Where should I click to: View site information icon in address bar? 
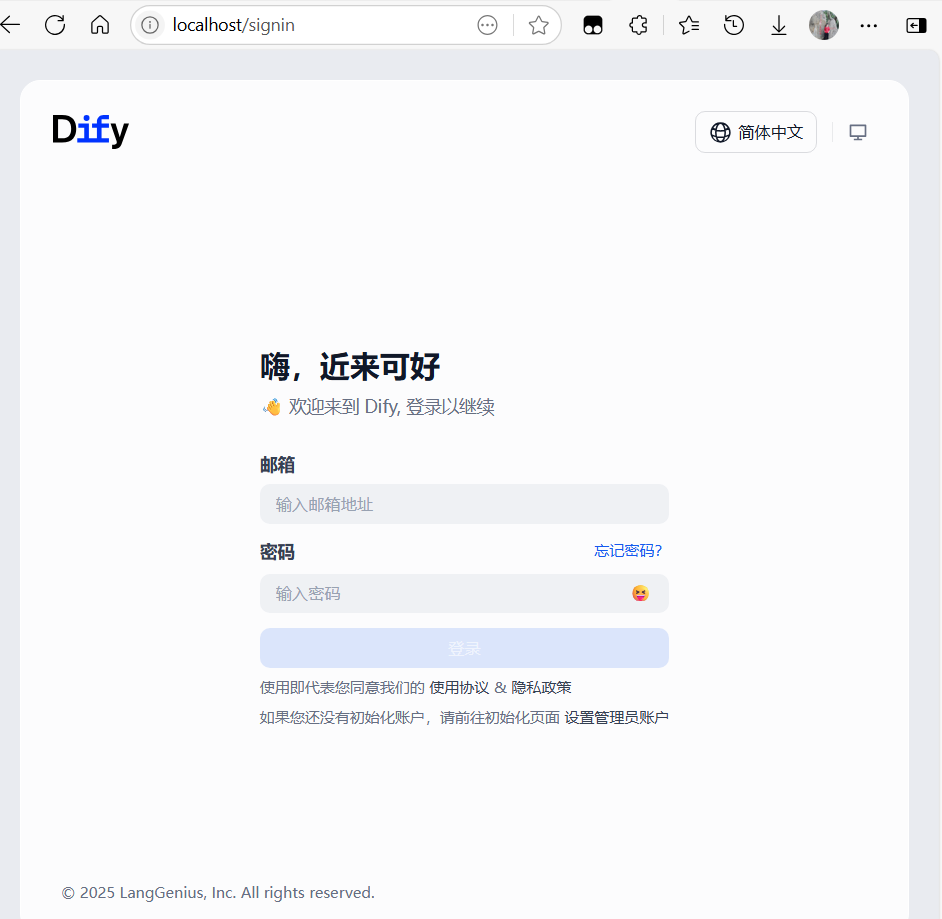click(150, 25)
